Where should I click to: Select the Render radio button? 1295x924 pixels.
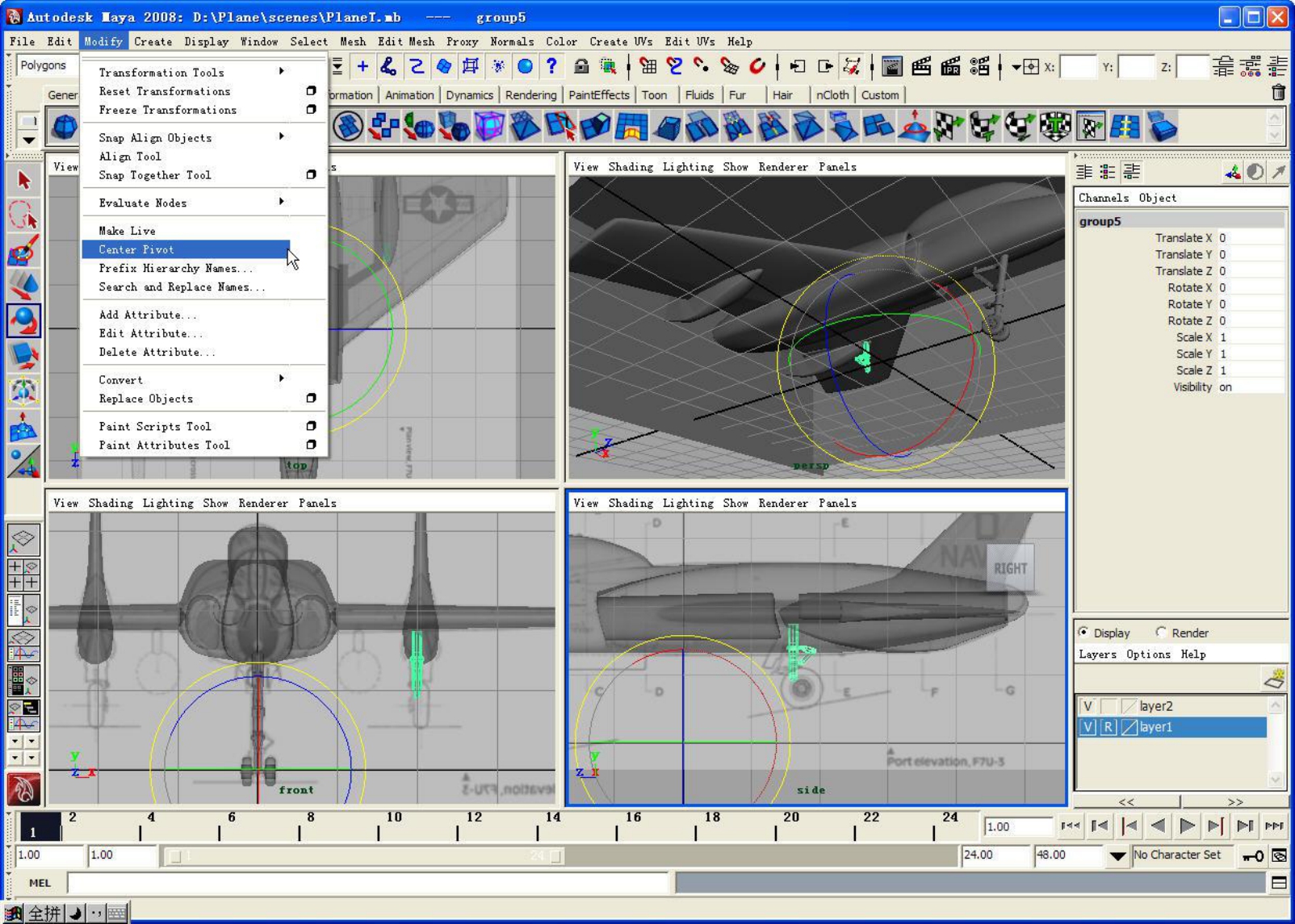[x=1161, y=632]
